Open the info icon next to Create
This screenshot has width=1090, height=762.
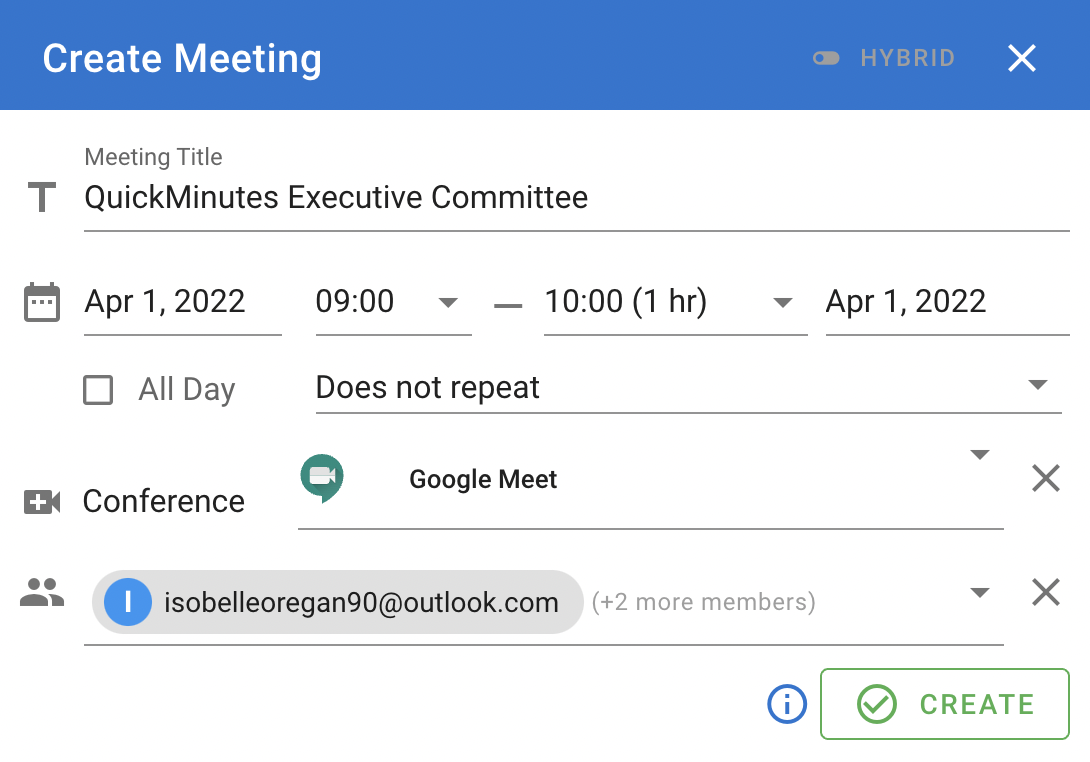pyautogui.click(x=787, y=704)
